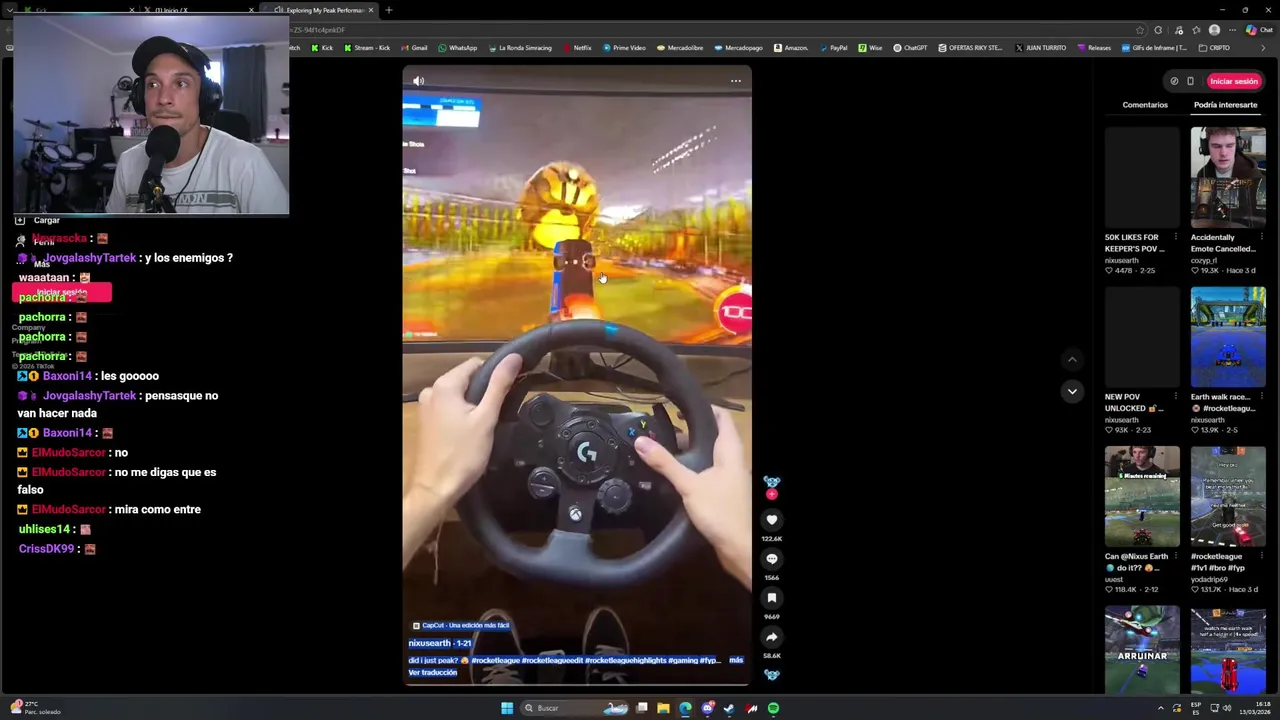Open Earth walk race video thumbnail
Viewport: 1280px width, 720px height.
click(x=1228, y=337)
